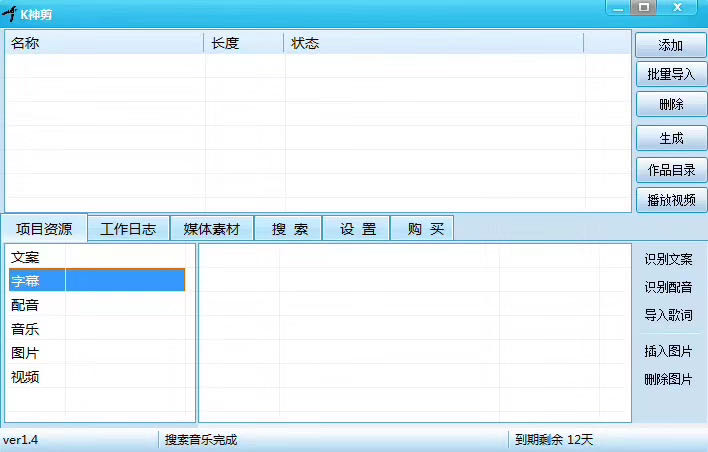Select the 文案 row in resource list

[97, 257]
